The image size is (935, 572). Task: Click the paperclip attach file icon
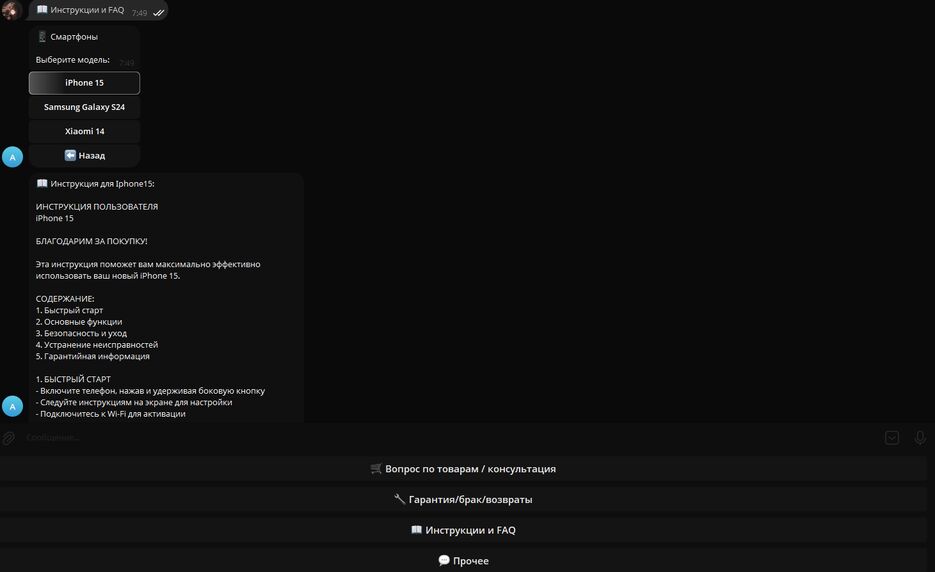point(9,438)
